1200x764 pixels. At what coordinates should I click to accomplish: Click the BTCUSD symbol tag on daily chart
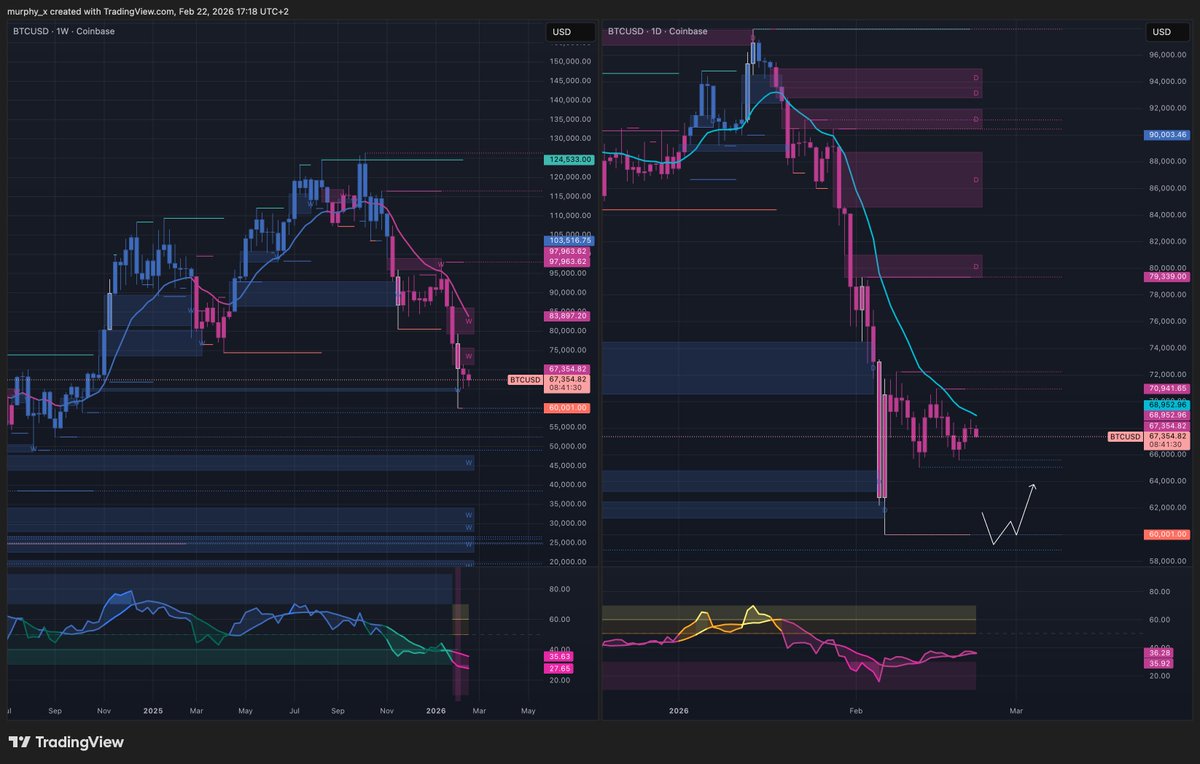[x=1125, y=436]
